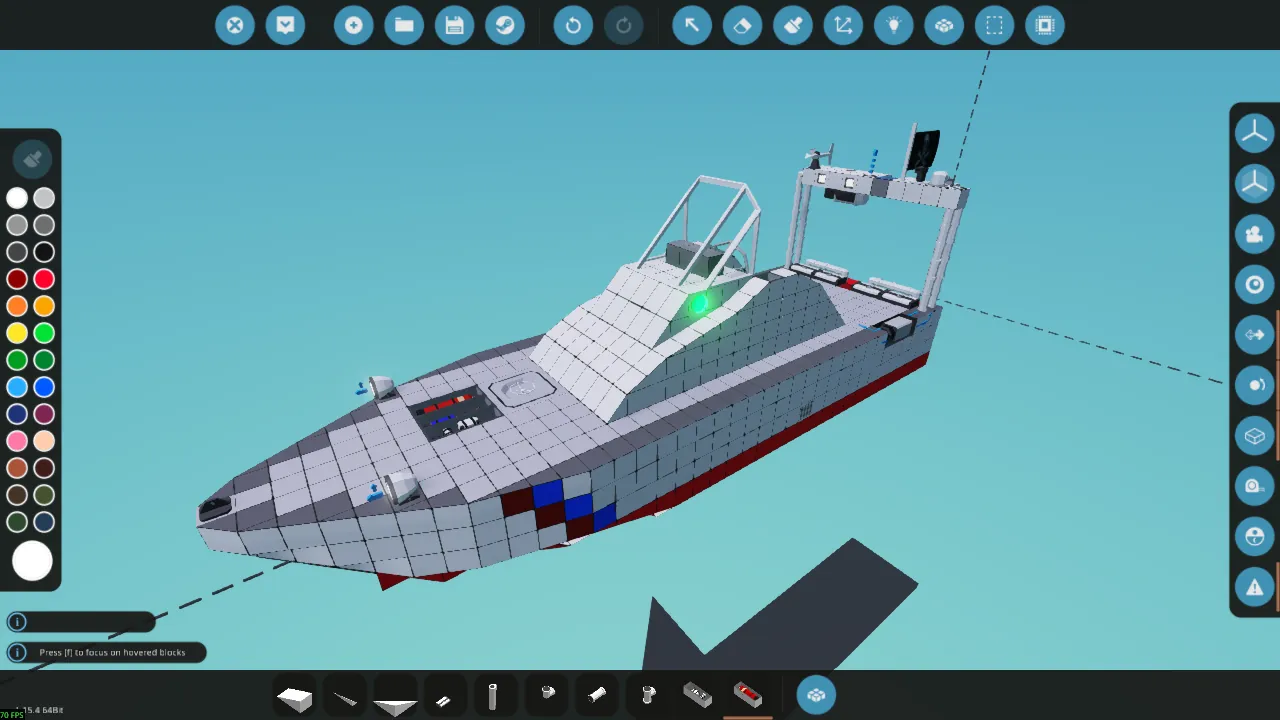Open the blocks inventory button in bottom bar
Image resolution: width=1280 pixels, height=720 pixels.
816,695
